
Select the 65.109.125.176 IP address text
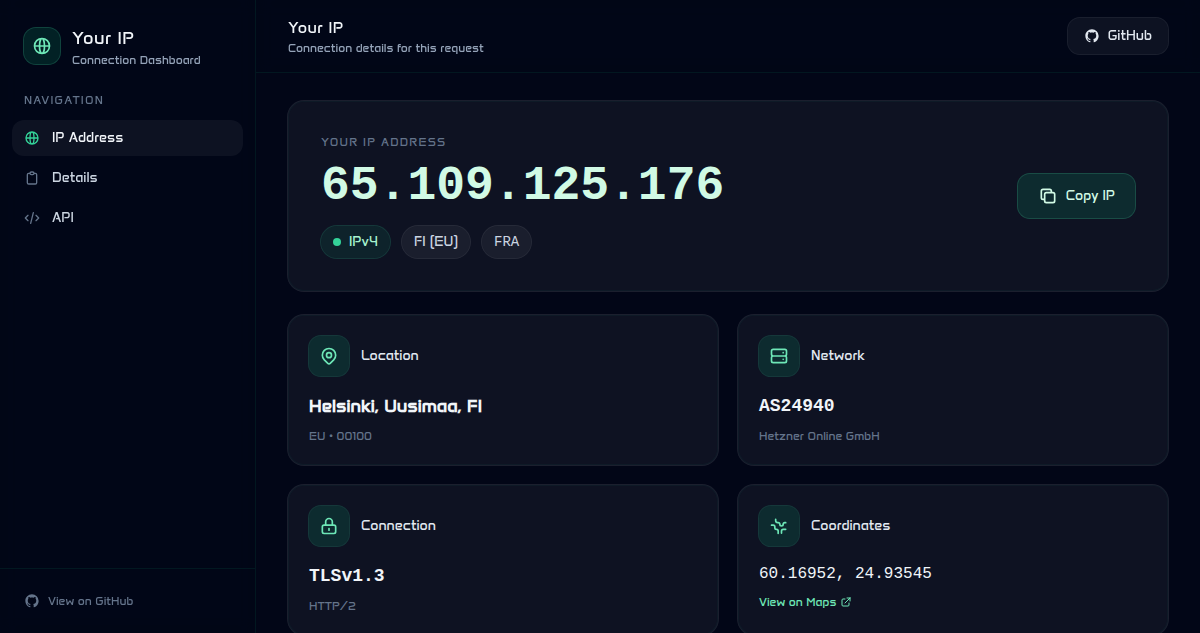[522, 185]
